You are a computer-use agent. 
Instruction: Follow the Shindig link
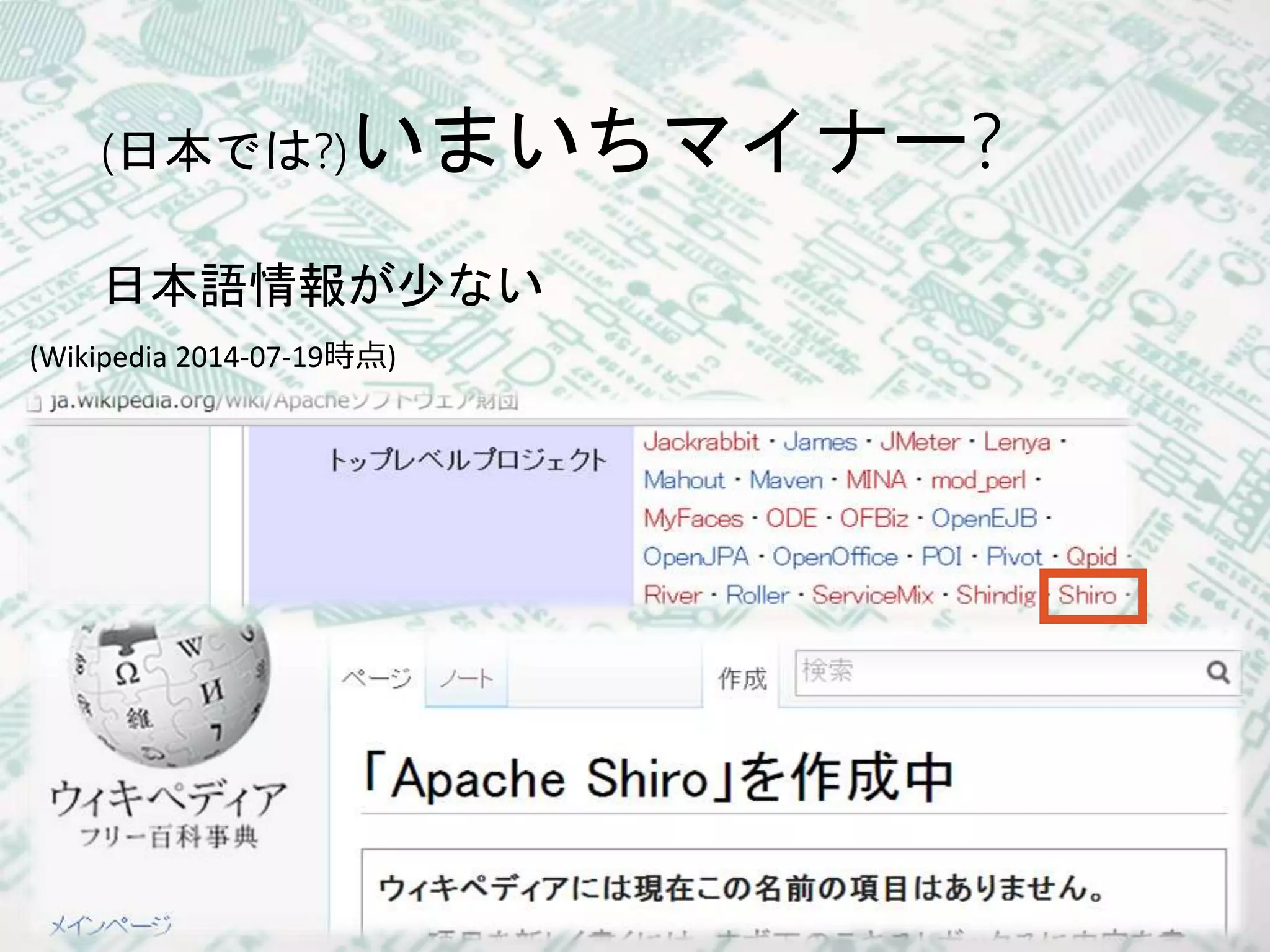995,595
